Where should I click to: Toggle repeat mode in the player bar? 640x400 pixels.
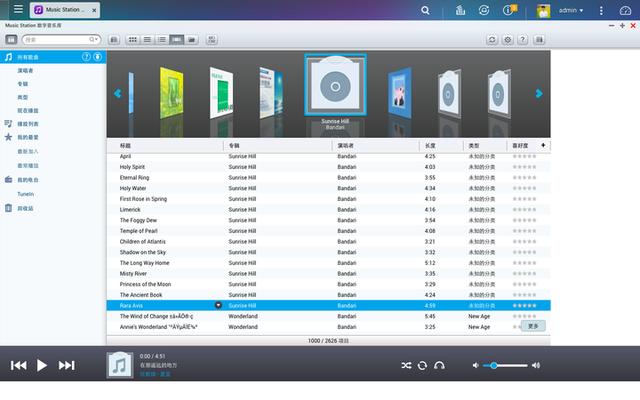[x=422, y=366]
